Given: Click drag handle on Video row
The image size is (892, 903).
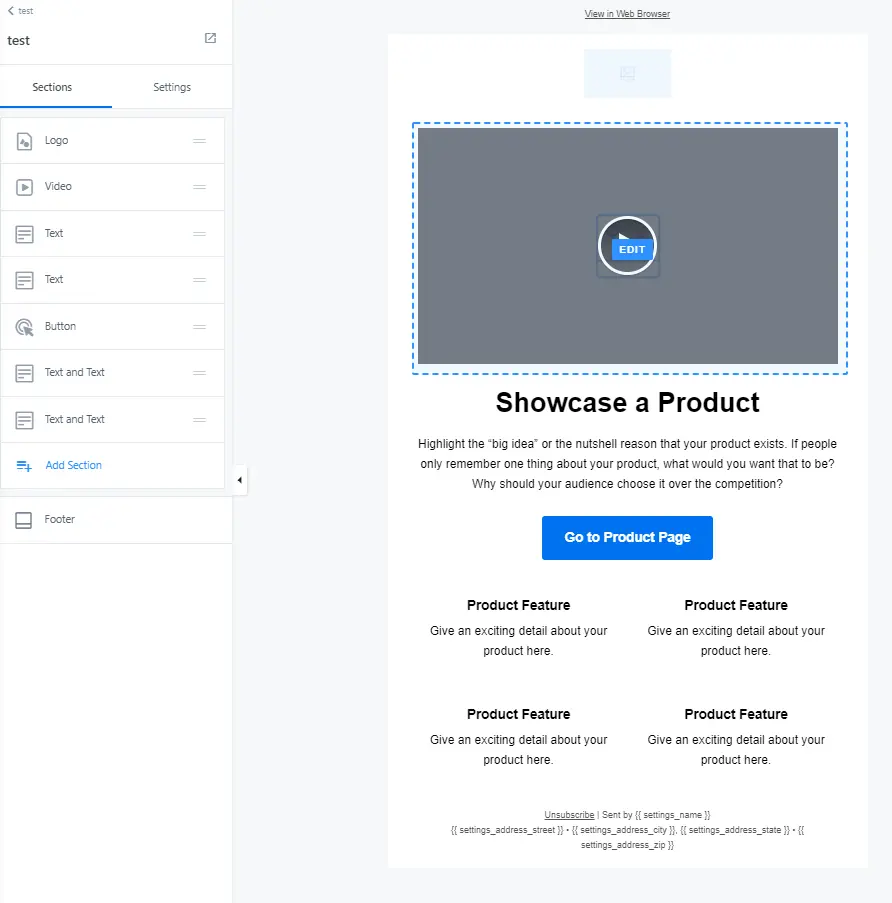Looking at the screenshot, I should point(199,187).
